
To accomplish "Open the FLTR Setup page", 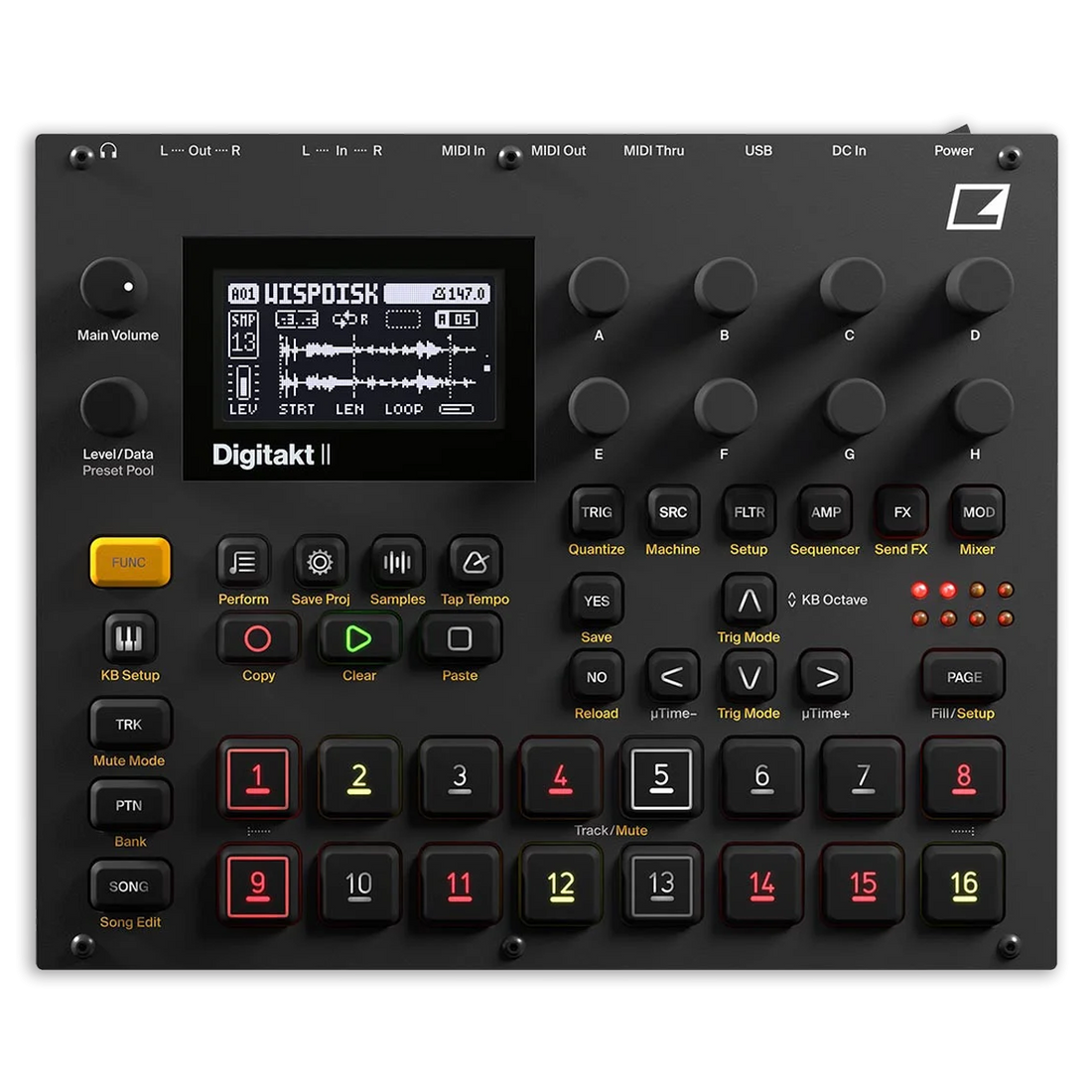I will [x=748, y=512].
